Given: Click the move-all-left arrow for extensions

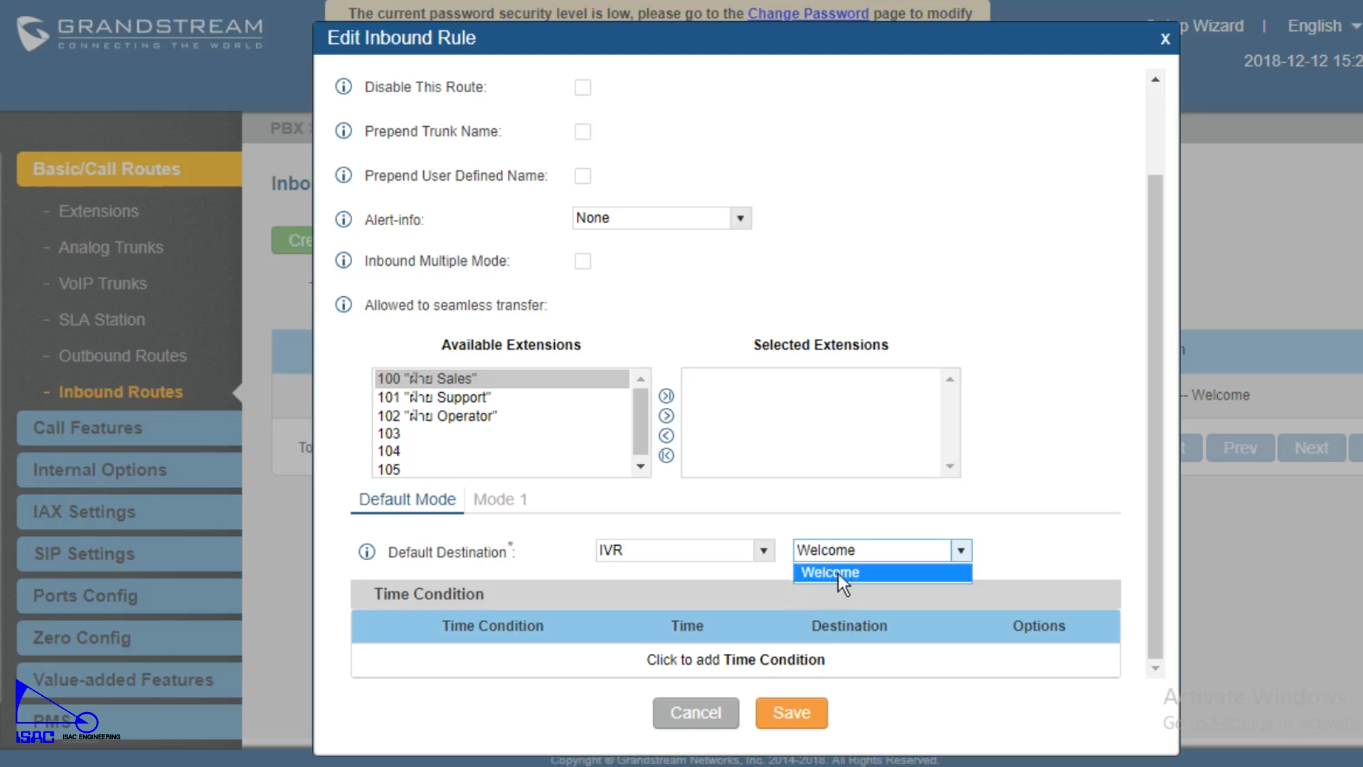Looking at the screenshot, I should click(666, 456).
